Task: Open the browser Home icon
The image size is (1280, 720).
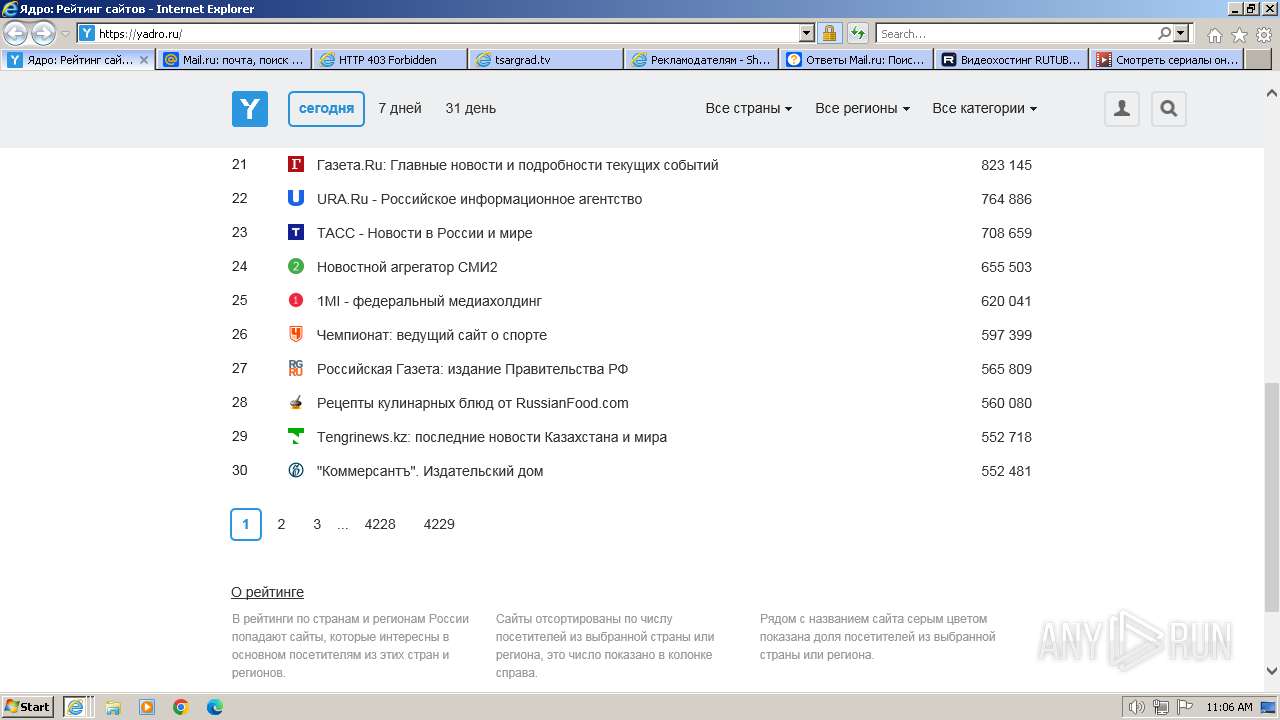Action: [1214, 35]
